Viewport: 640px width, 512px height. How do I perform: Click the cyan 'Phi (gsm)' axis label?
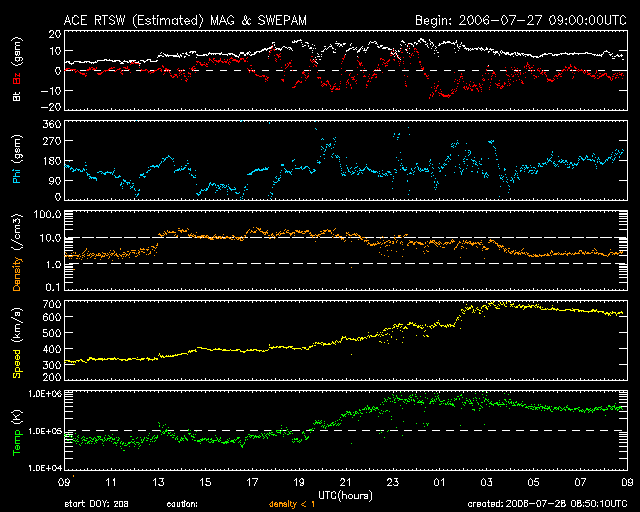pyautogui.click(x=17, y=159)
